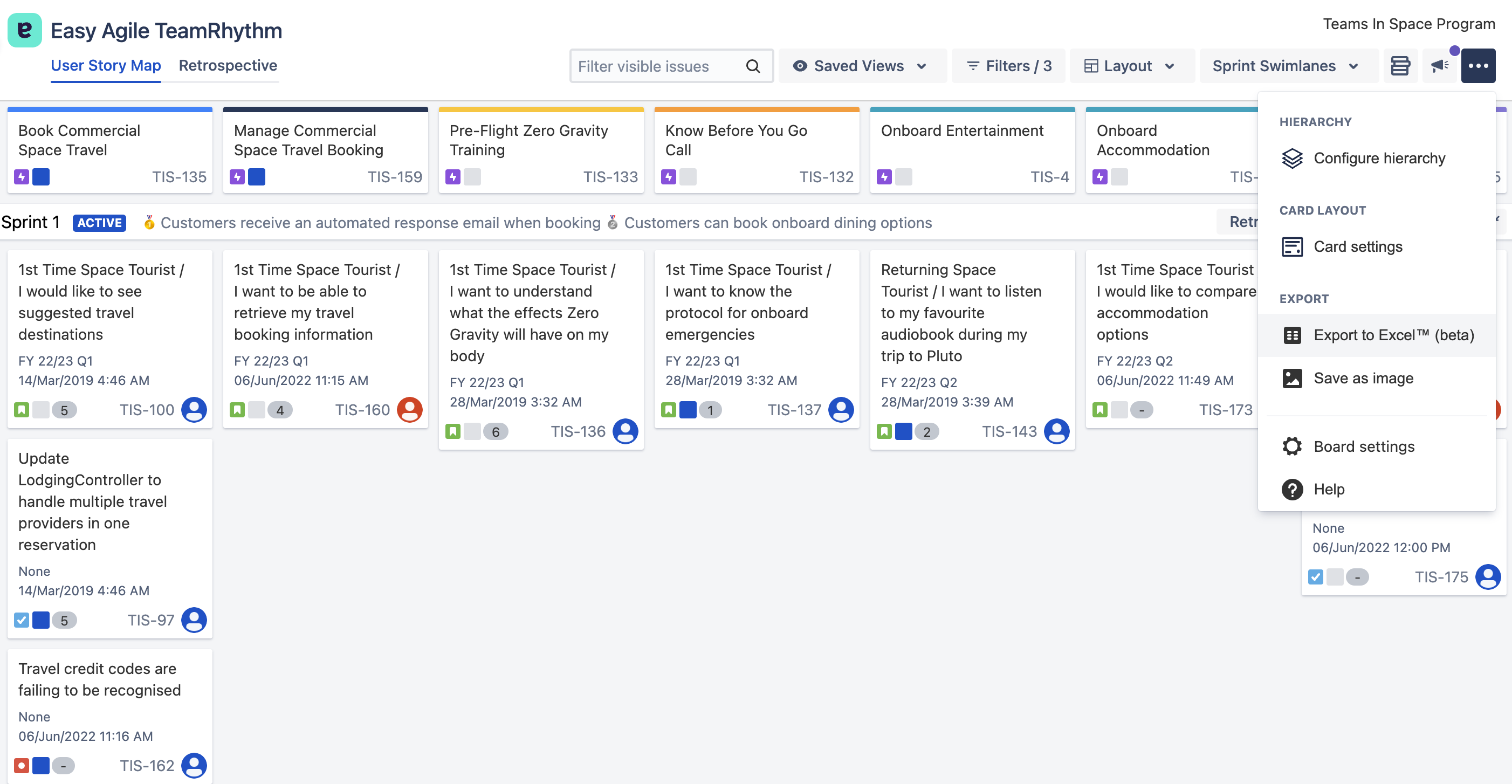
Task: Click blue color swatch on TIS-135 card
Action: pyautogui.click(x=41, y=177)
